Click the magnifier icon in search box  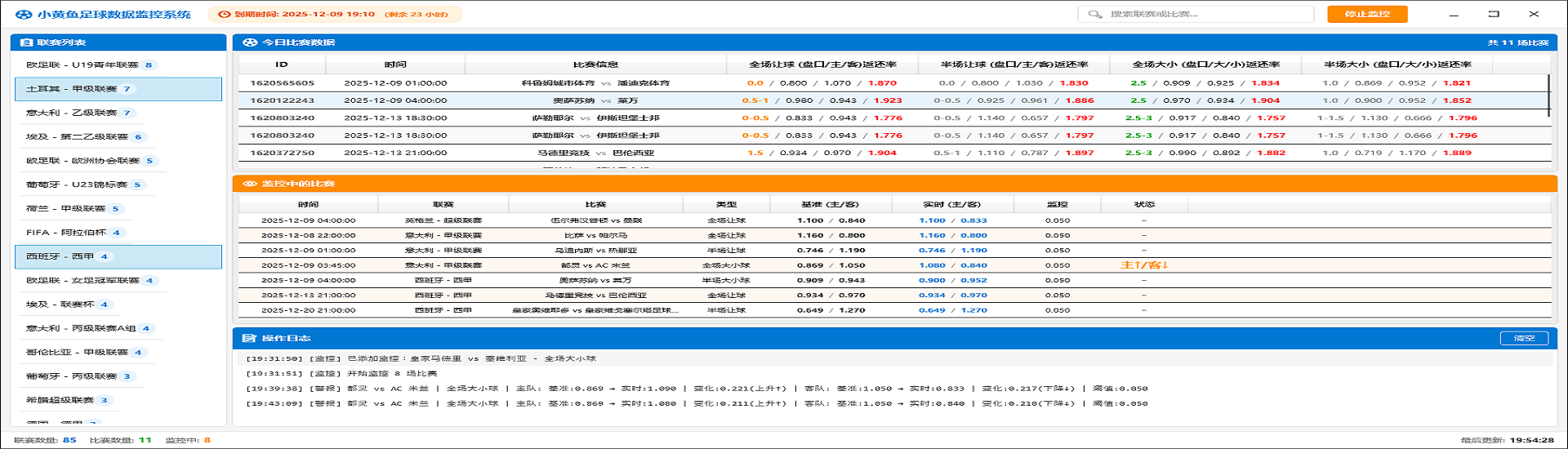[x=1095, y=15]
